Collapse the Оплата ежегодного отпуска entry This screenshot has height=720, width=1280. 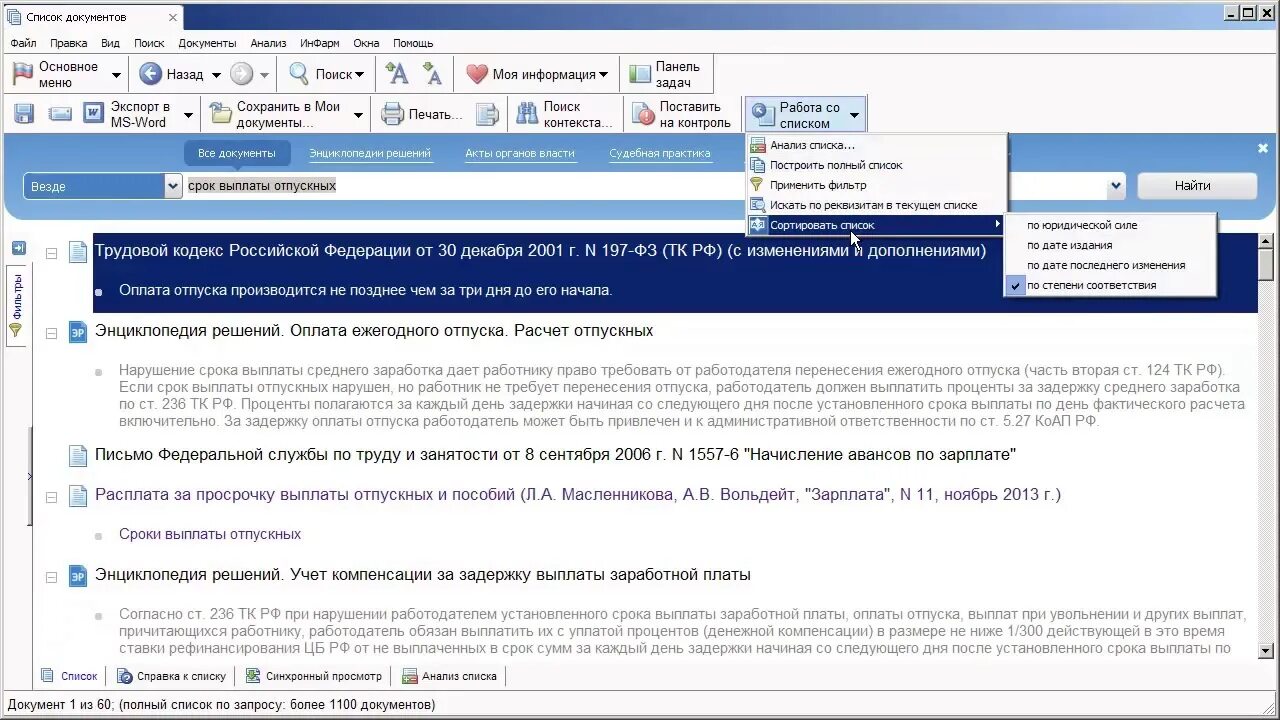[51, 333]
